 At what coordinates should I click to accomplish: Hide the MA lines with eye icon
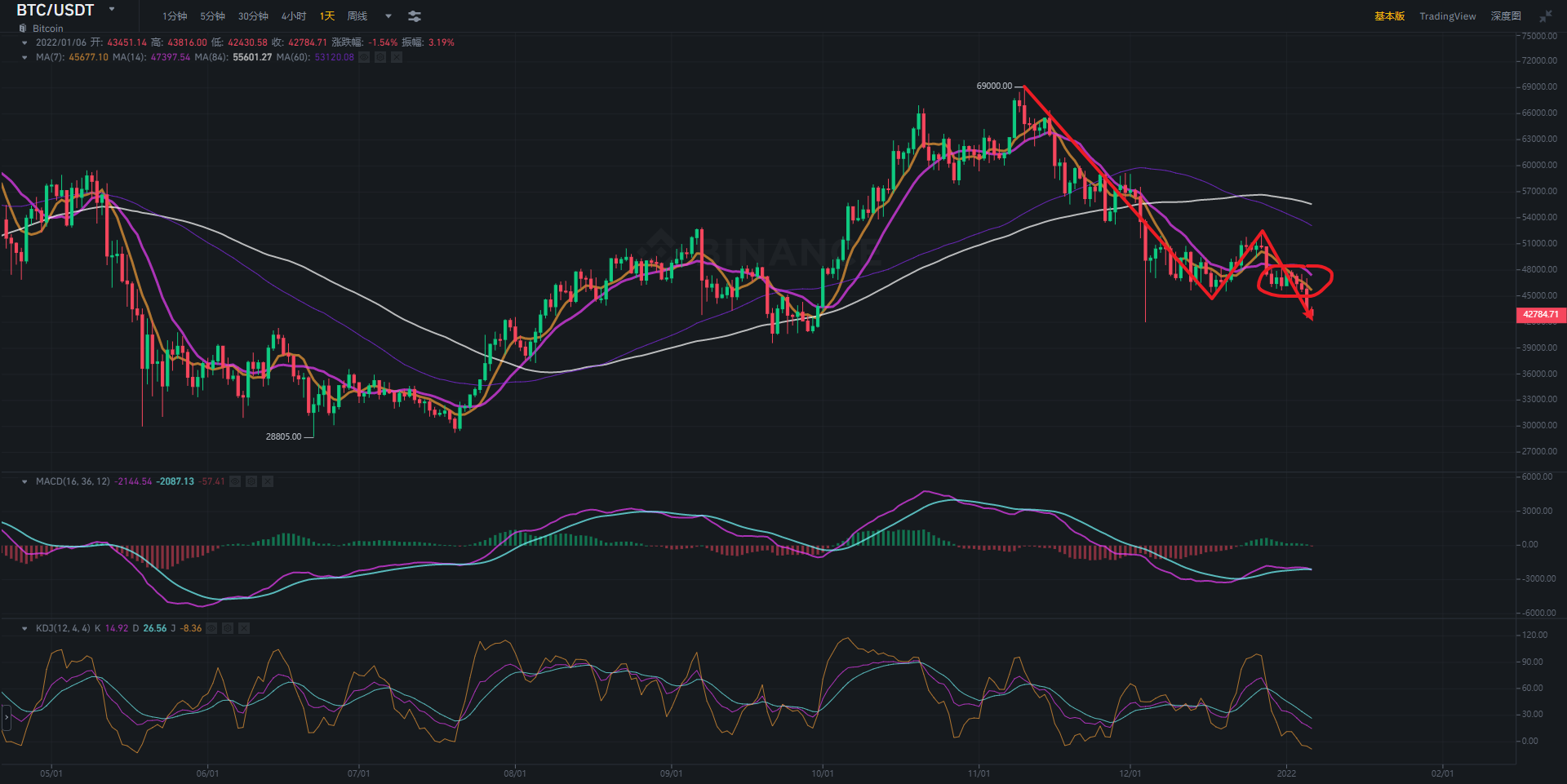click(x=364, y=57)
